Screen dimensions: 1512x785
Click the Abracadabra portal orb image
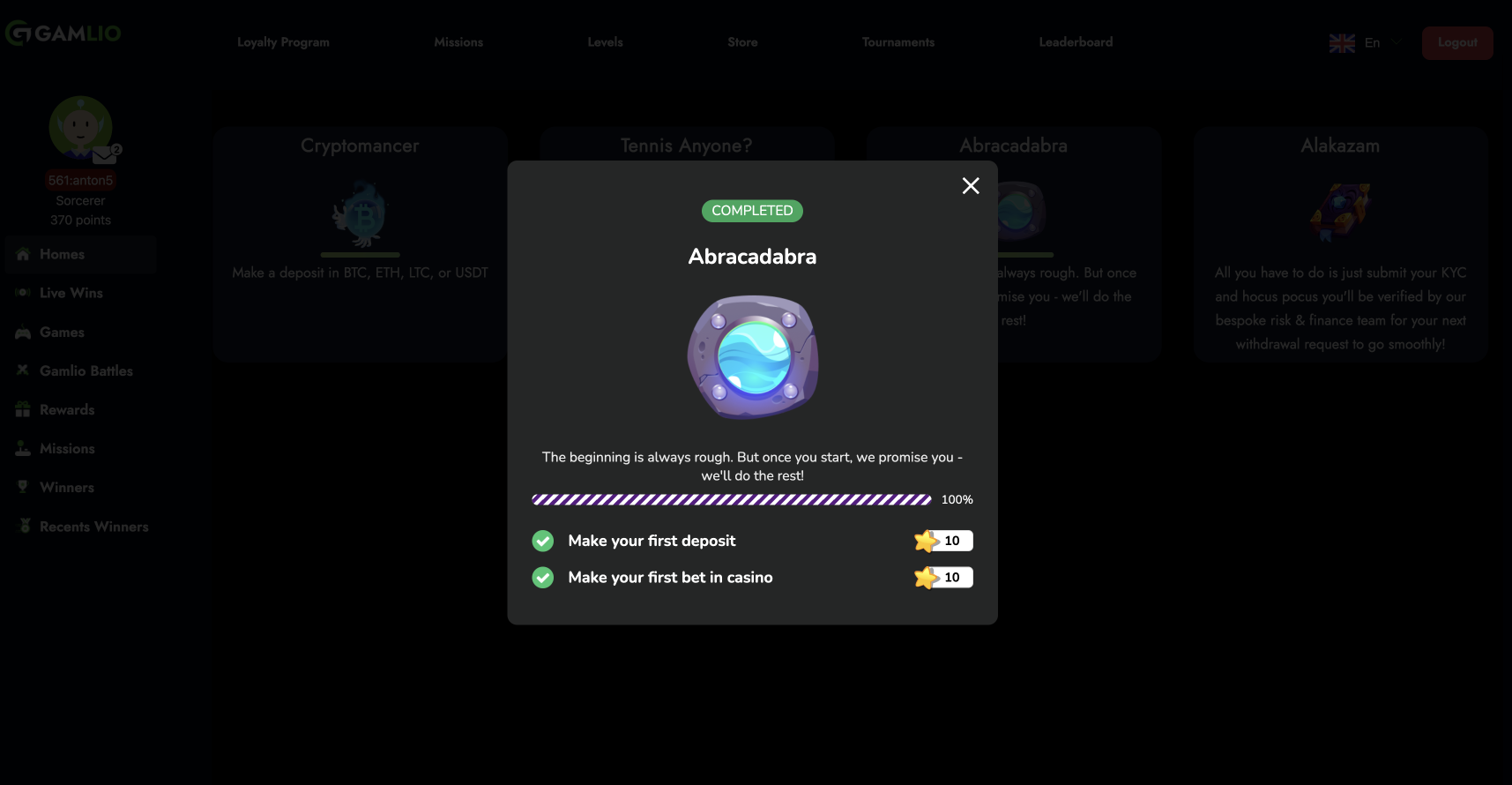pos(753,356)
